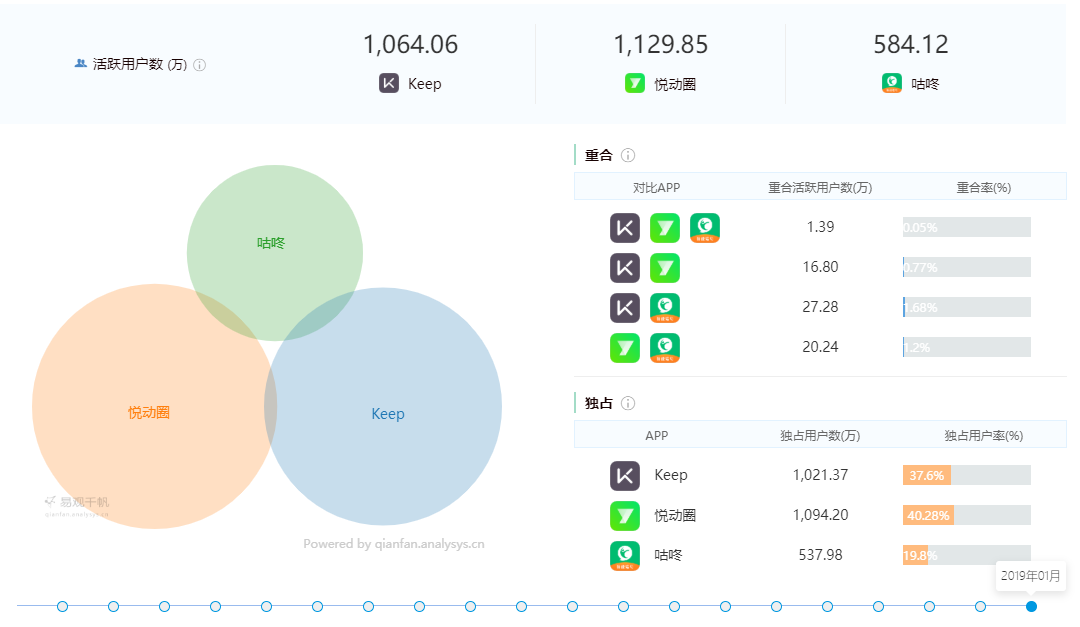The height and width of the screenshot is (627, 1080).
Task: Click the 对比APP column header
Action: (656, 187)
